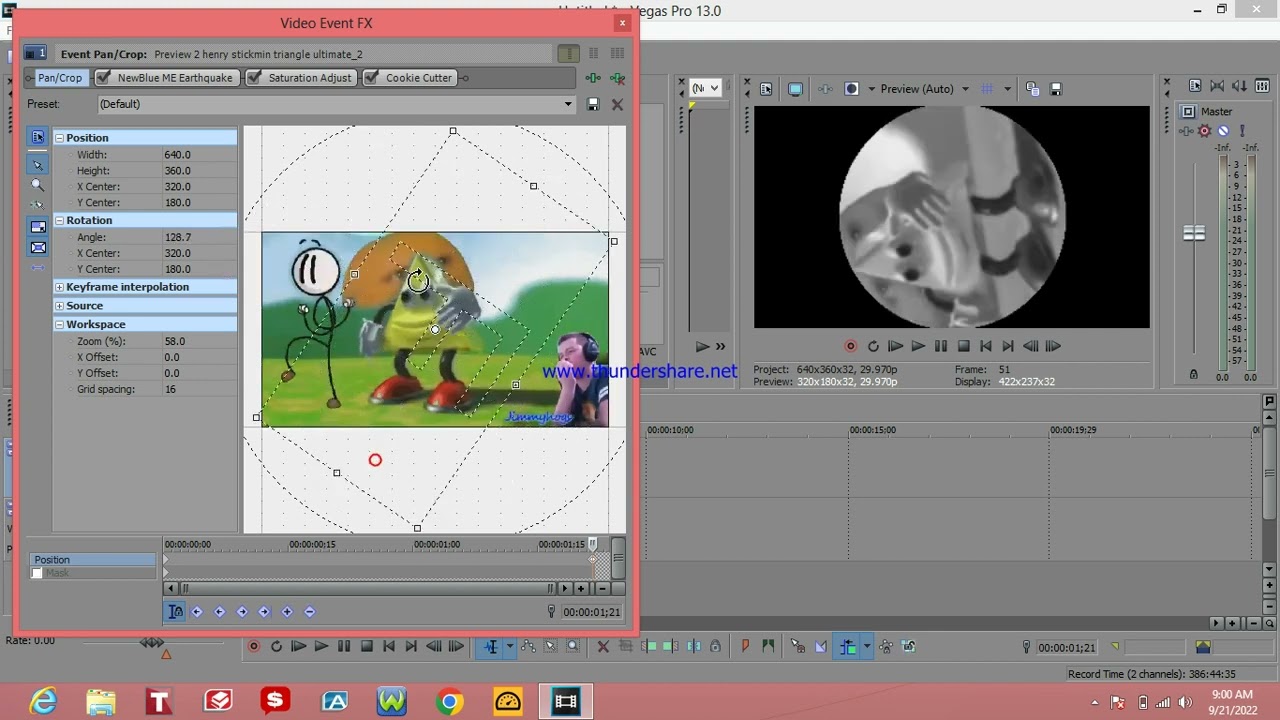Collapse the Workspace section

pos(59,325)
